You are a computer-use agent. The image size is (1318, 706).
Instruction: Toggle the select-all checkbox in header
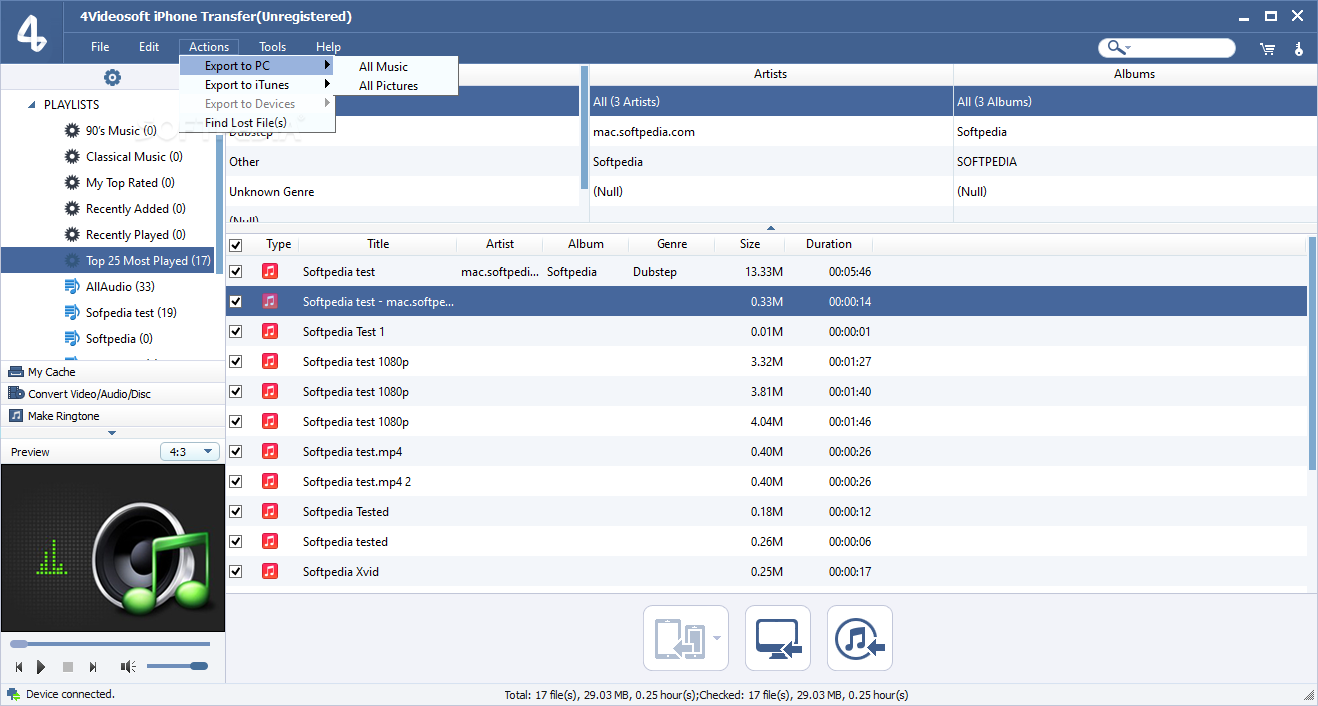coord(235,245)
